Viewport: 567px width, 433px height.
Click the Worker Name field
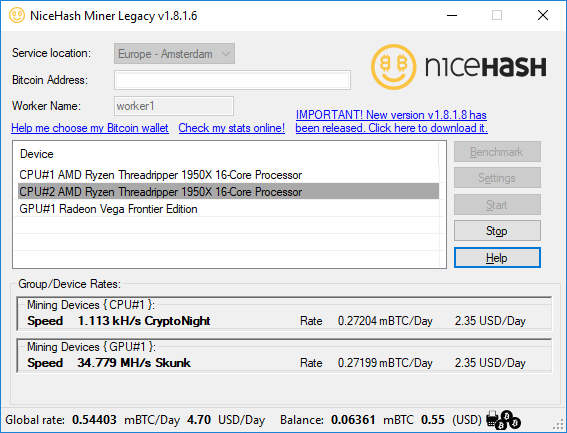(x=174, y=106)
